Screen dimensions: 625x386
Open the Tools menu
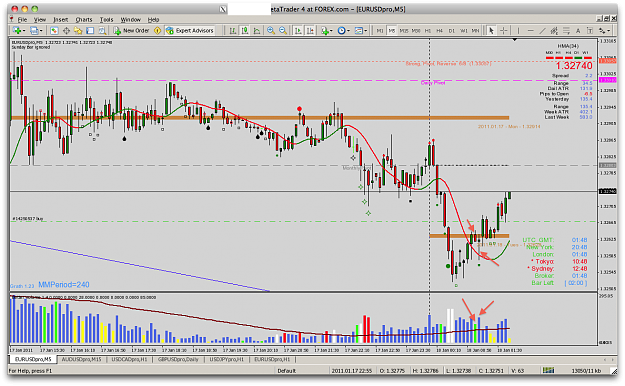(106, 20)
